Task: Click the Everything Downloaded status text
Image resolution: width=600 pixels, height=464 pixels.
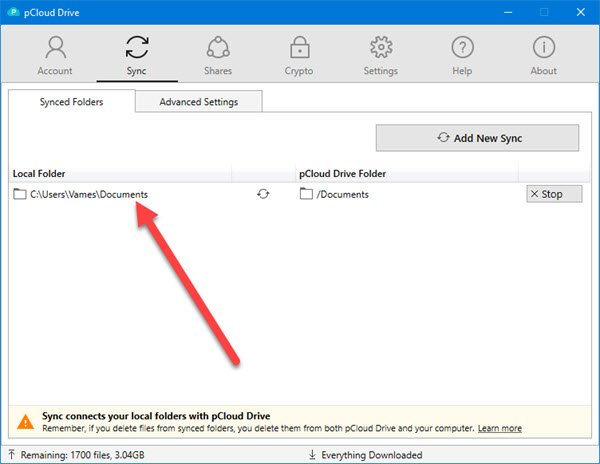Action: click(372, 455)
